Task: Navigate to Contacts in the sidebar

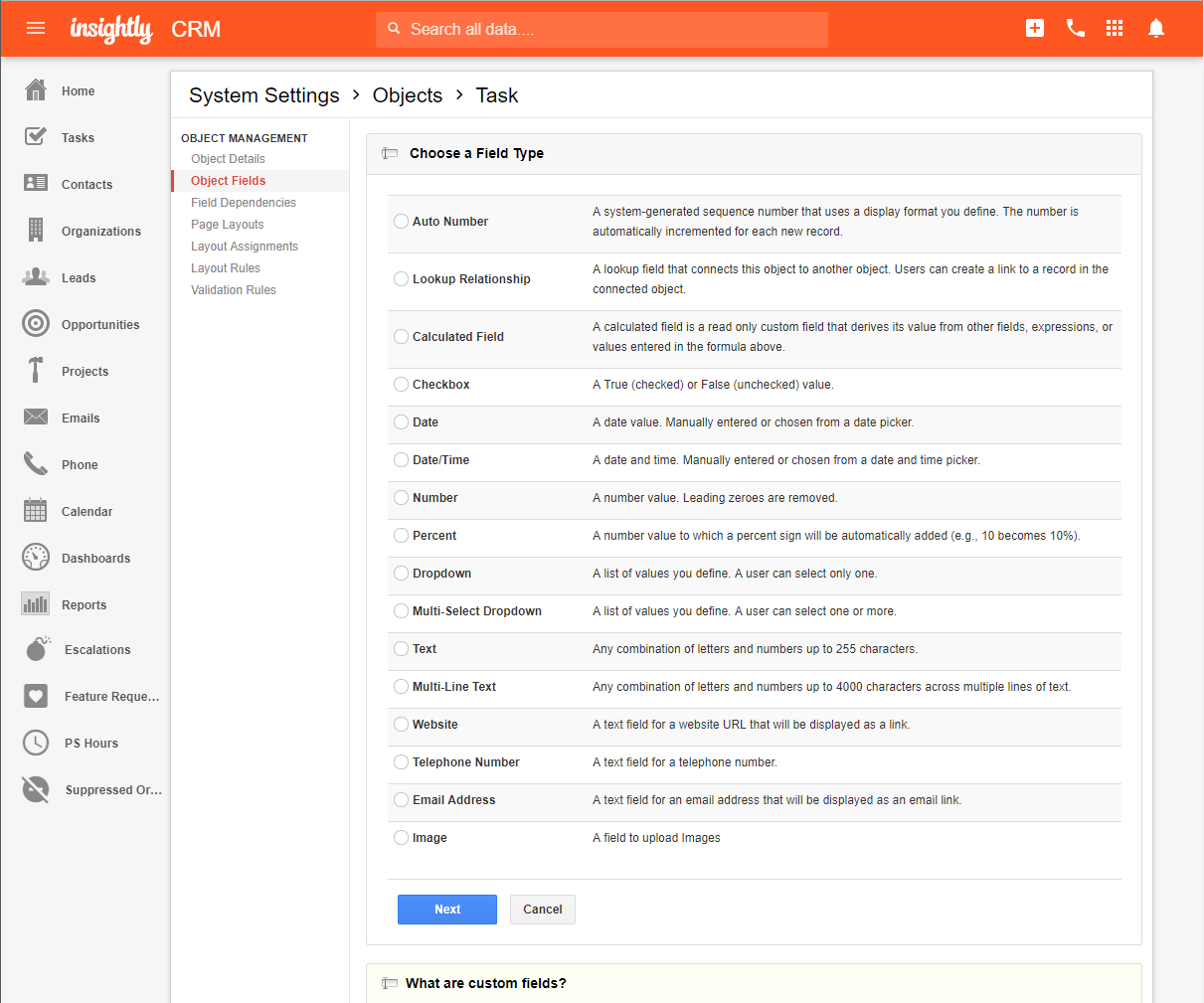Action: click(88, 183)
